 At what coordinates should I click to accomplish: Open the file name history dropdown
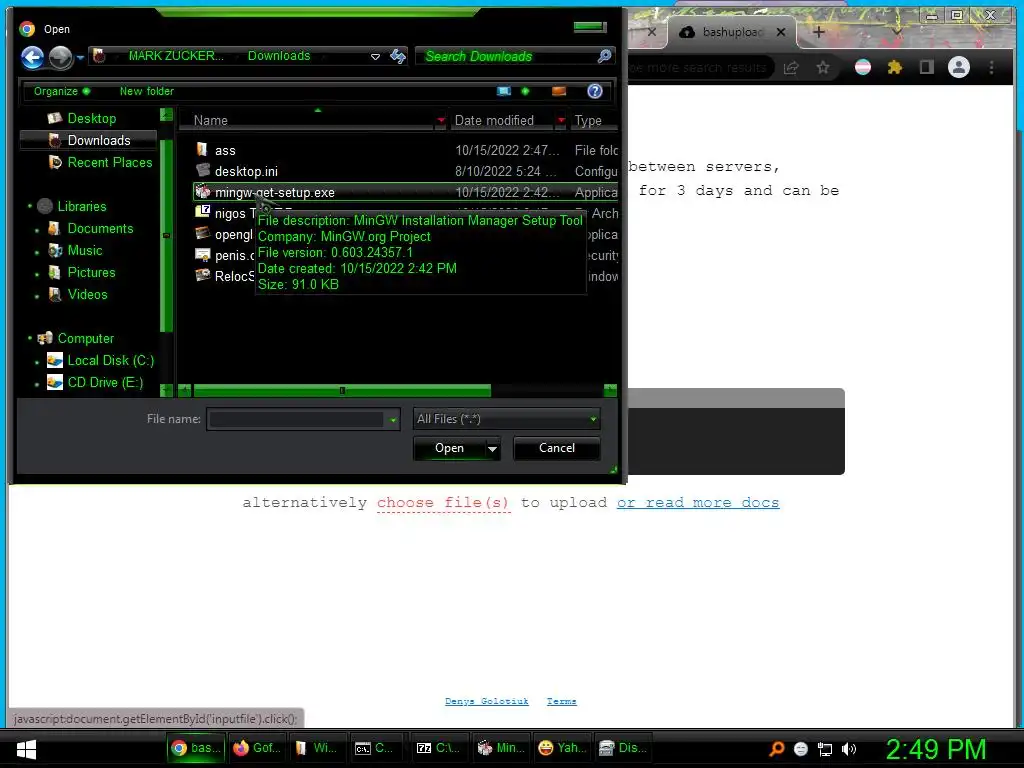(392, 420)
